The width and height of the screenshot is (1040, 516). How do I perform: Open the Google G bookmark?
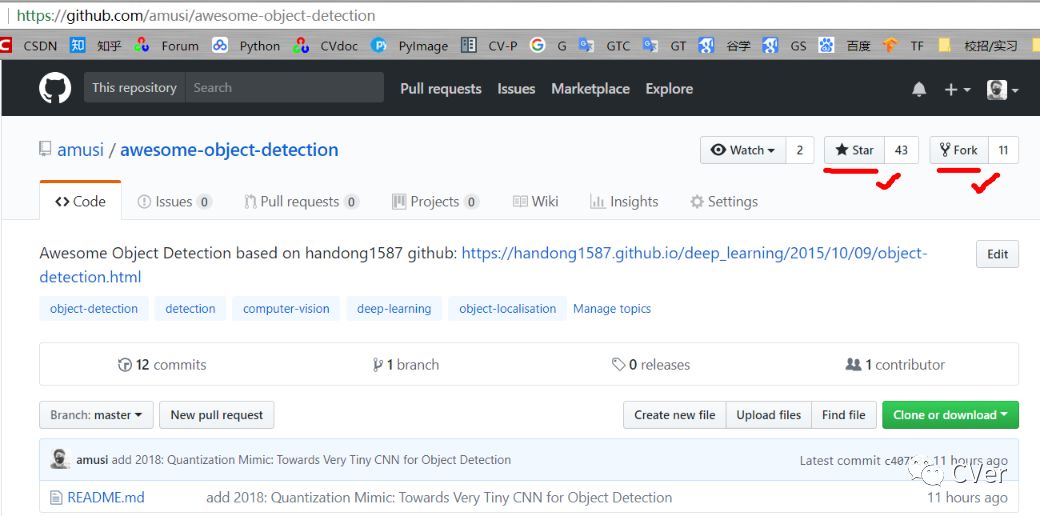point(549,46)
